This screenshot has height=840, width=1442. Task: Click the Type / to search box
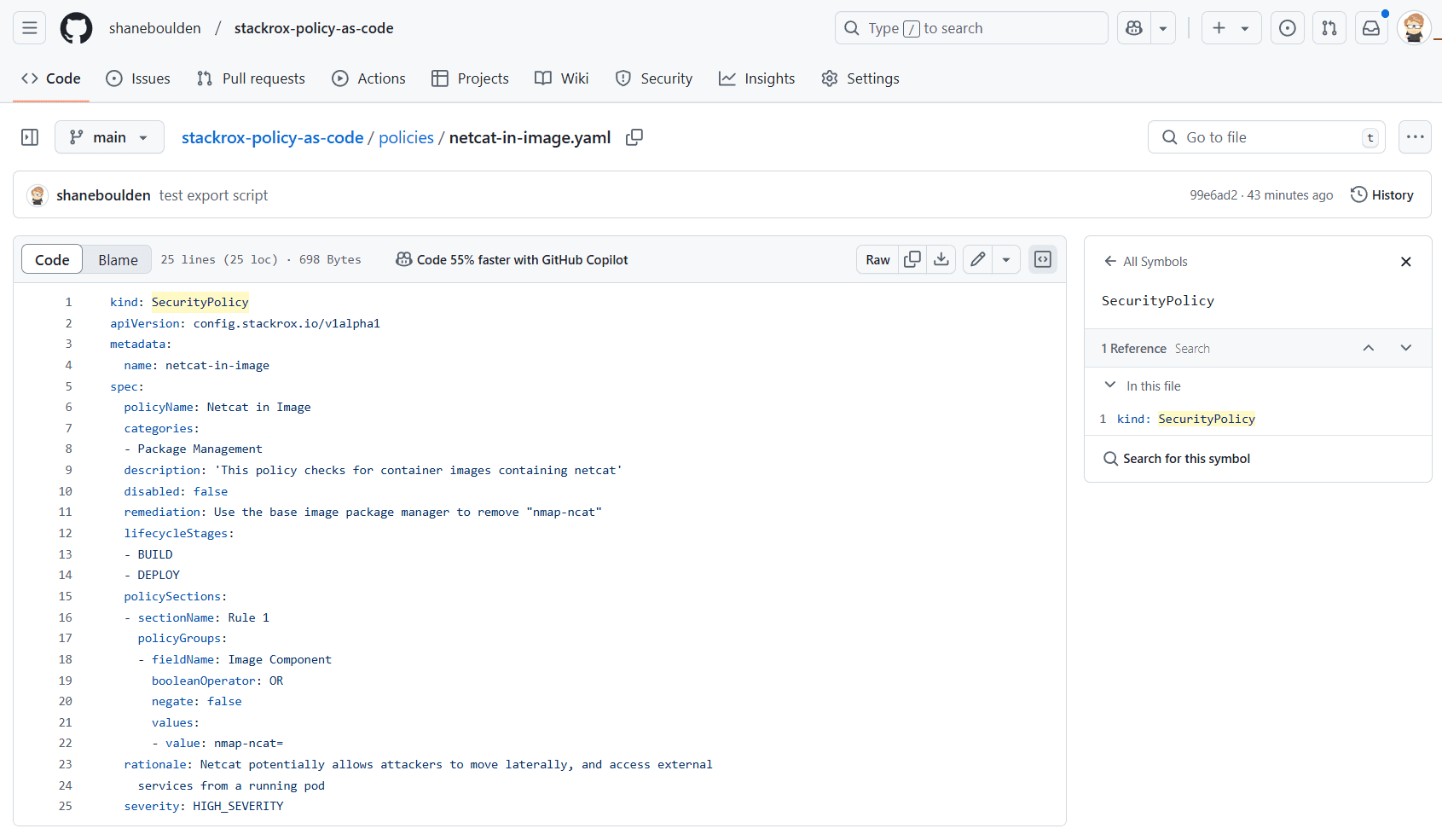(x=971, y=28)
